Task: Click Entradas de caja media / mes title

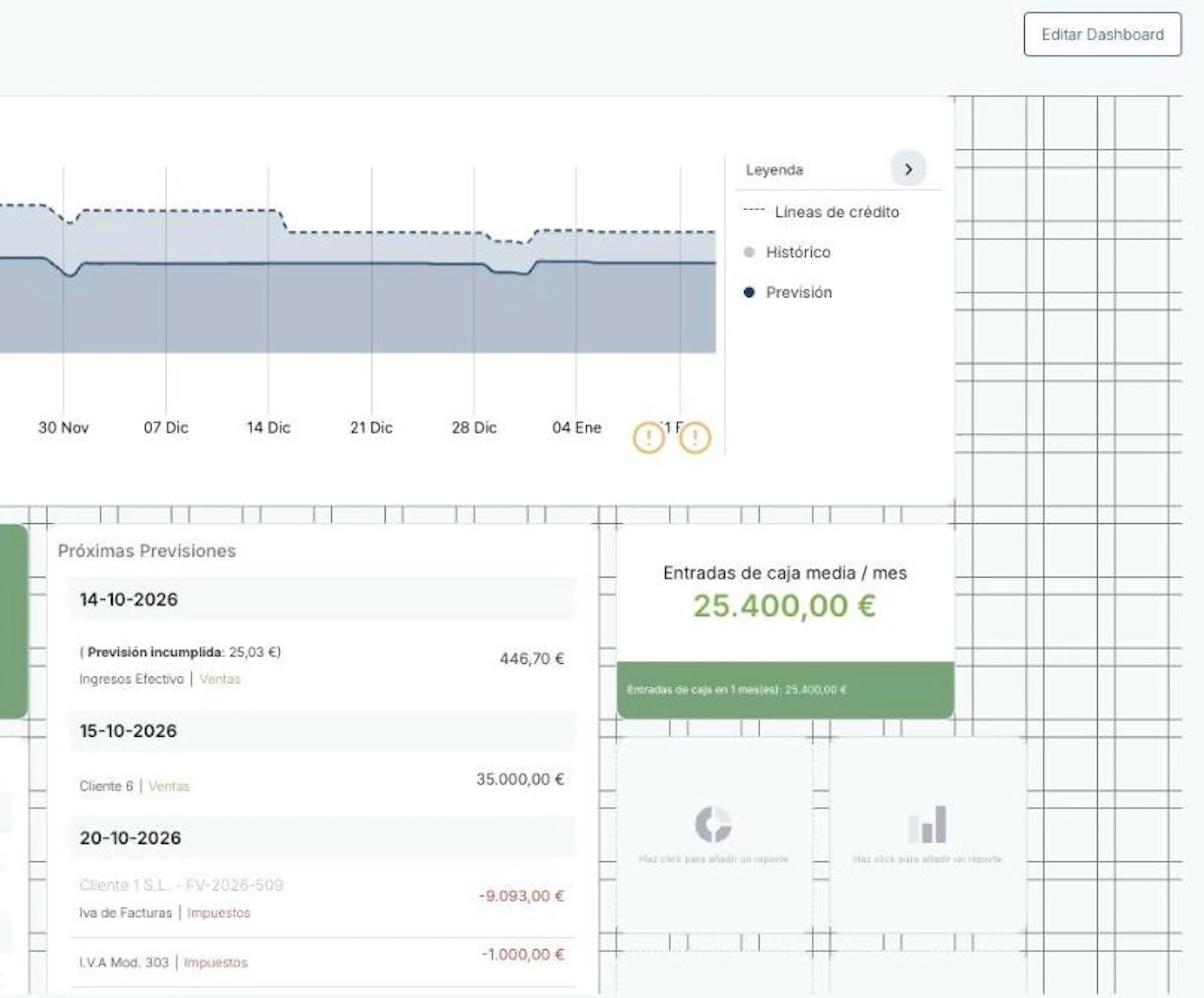Action: pyautogui.click(x=785, y=573)
